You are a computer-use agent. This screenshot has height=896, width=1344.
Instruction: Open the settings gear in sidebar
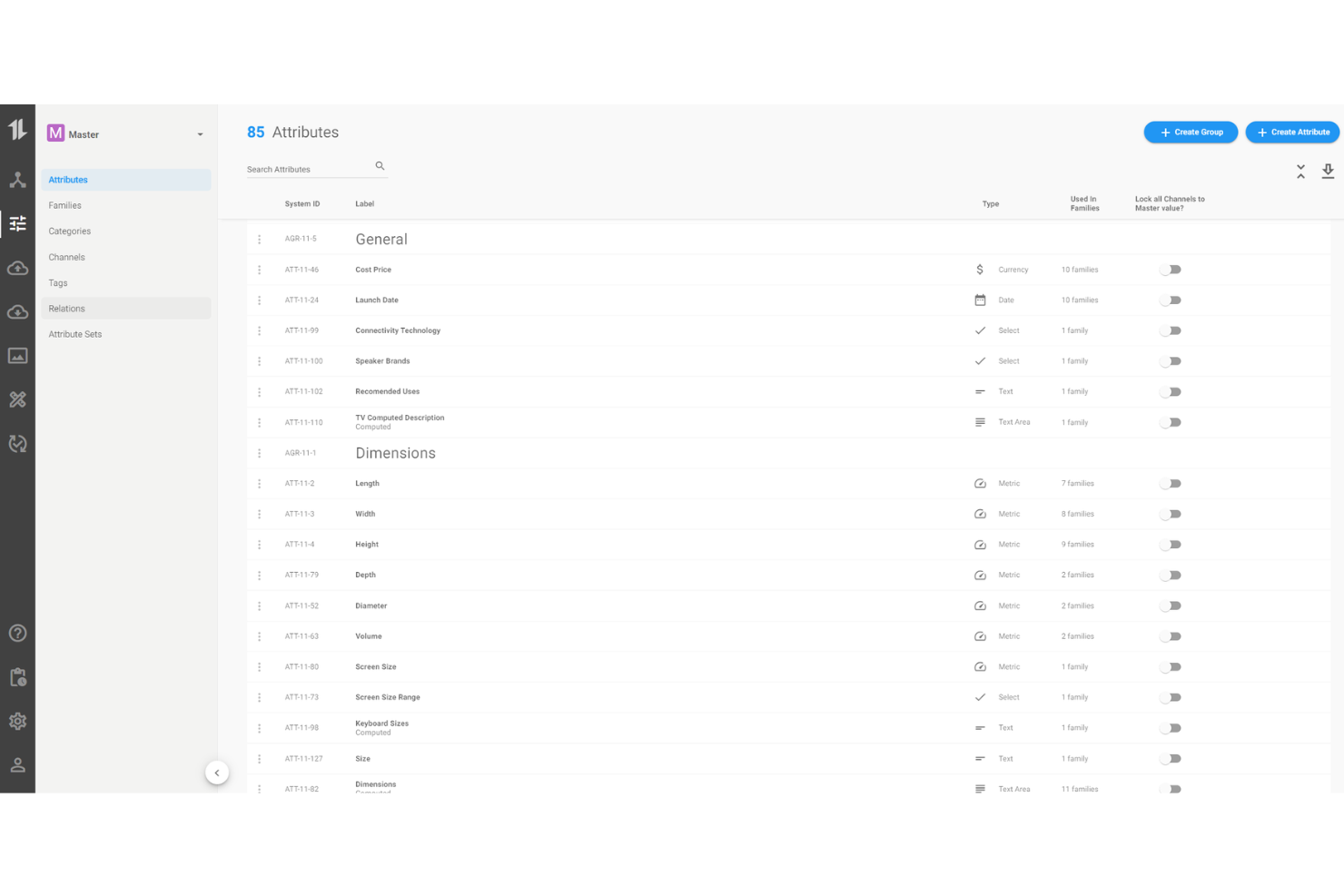tap(17, 721)
